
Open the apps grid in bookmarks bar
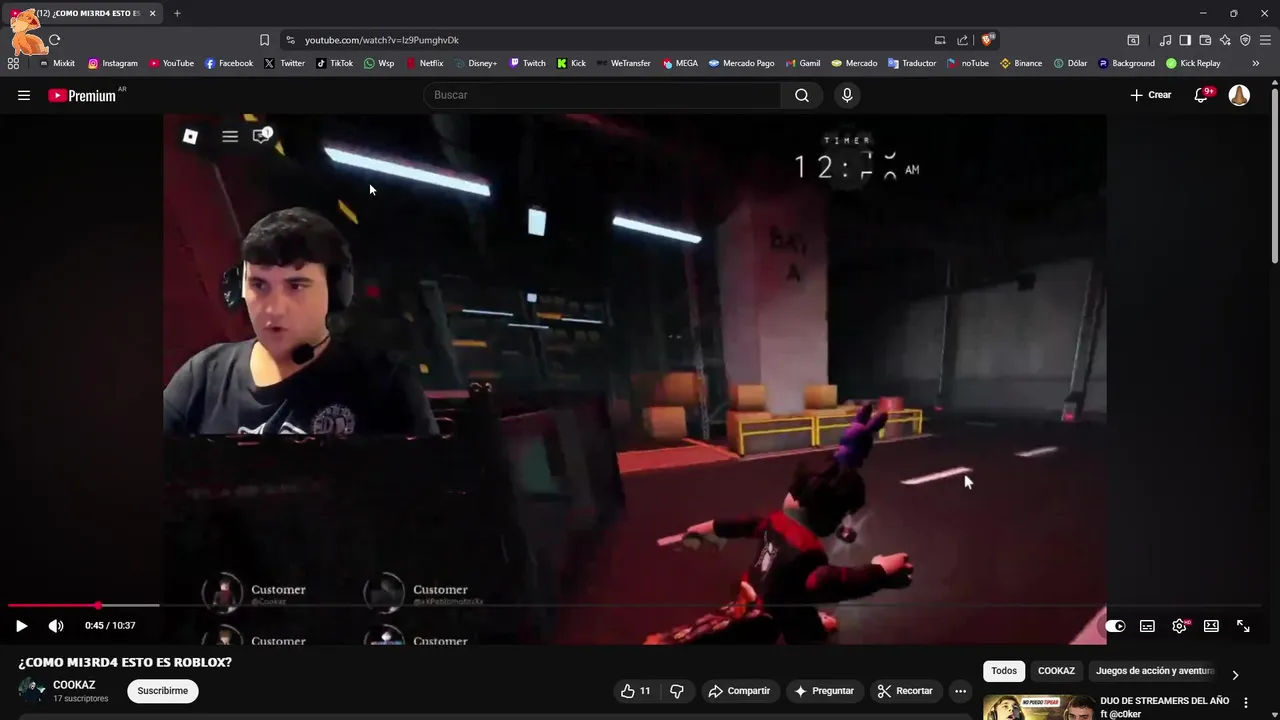[x=13, y=63]
